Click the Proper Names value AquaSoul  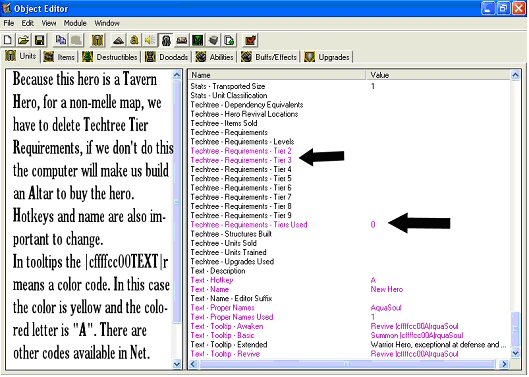[386, 308]
